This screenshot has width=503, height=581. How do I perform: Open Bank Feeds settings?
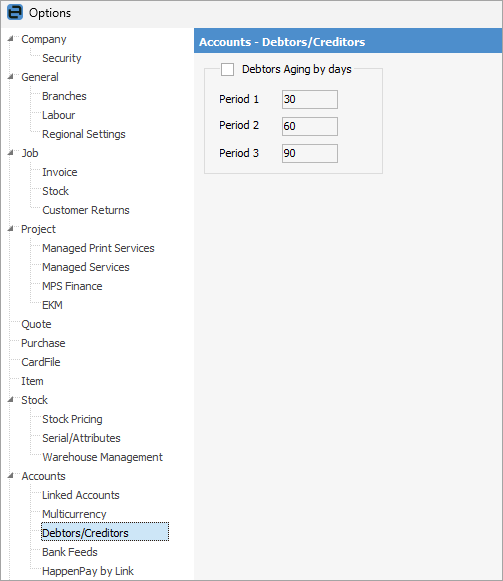coord(70,552)
